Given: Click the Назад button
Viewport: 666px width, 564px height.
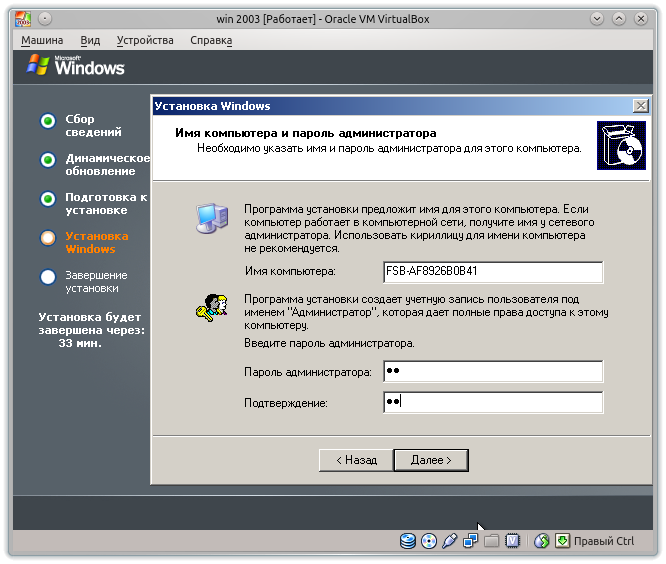Looking at the screenshot, I should [x=356, y=460].
